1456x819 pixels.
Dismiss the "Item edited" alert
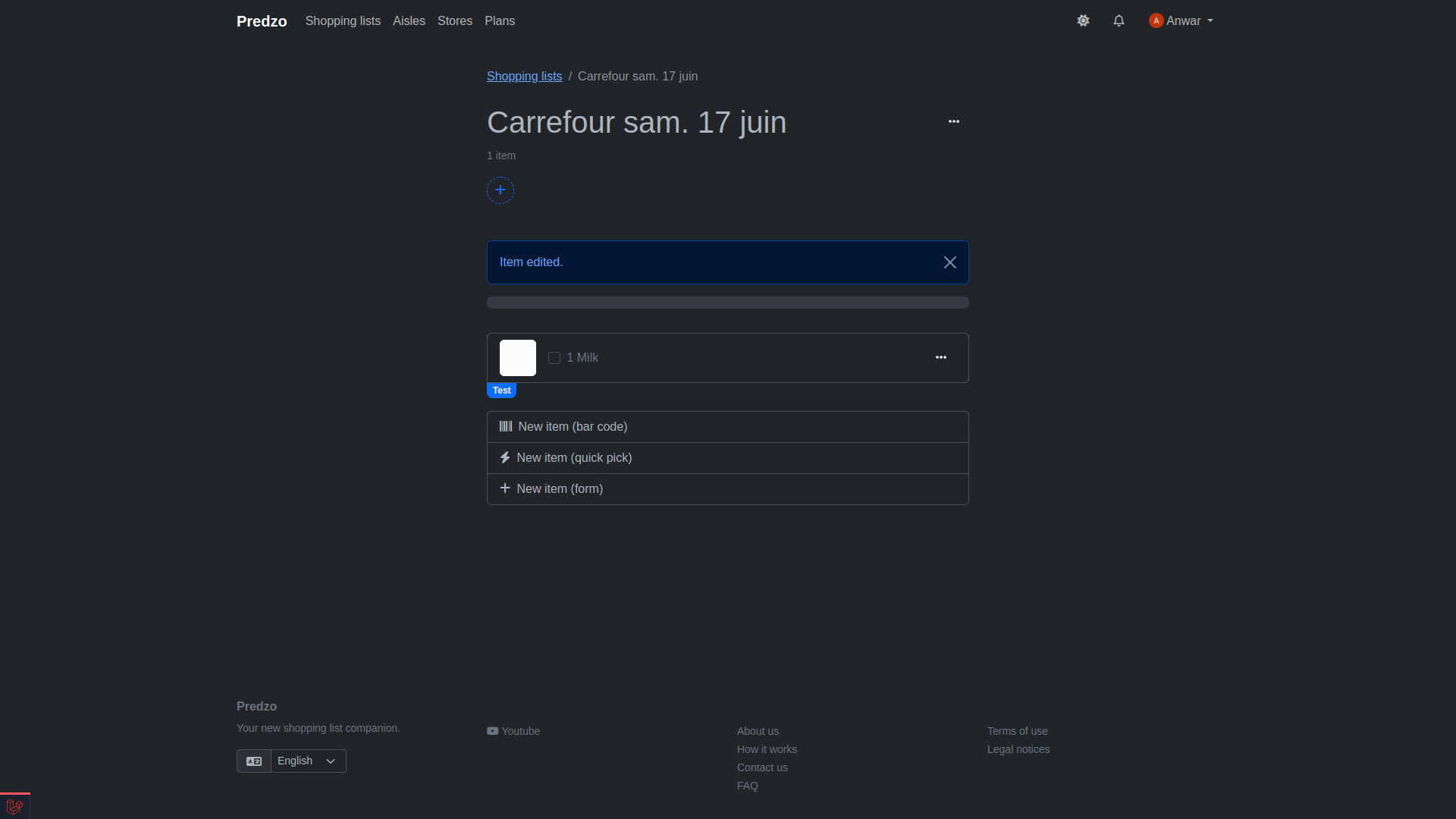(x=950, y=262)
